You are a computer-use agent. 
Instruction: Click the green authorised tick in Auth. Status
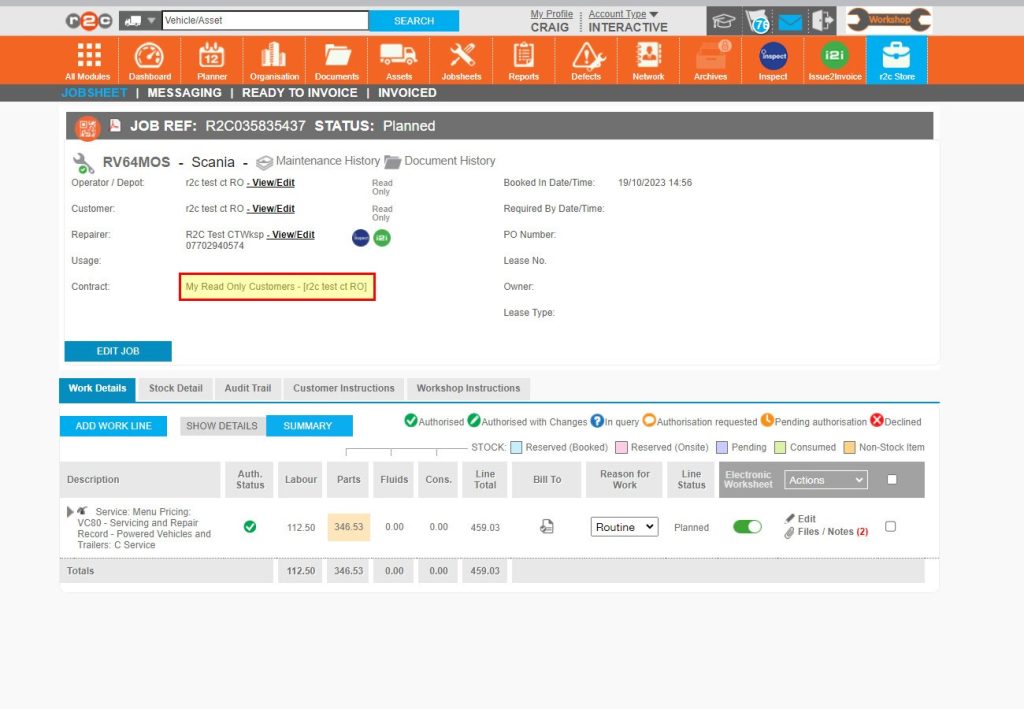250,526
